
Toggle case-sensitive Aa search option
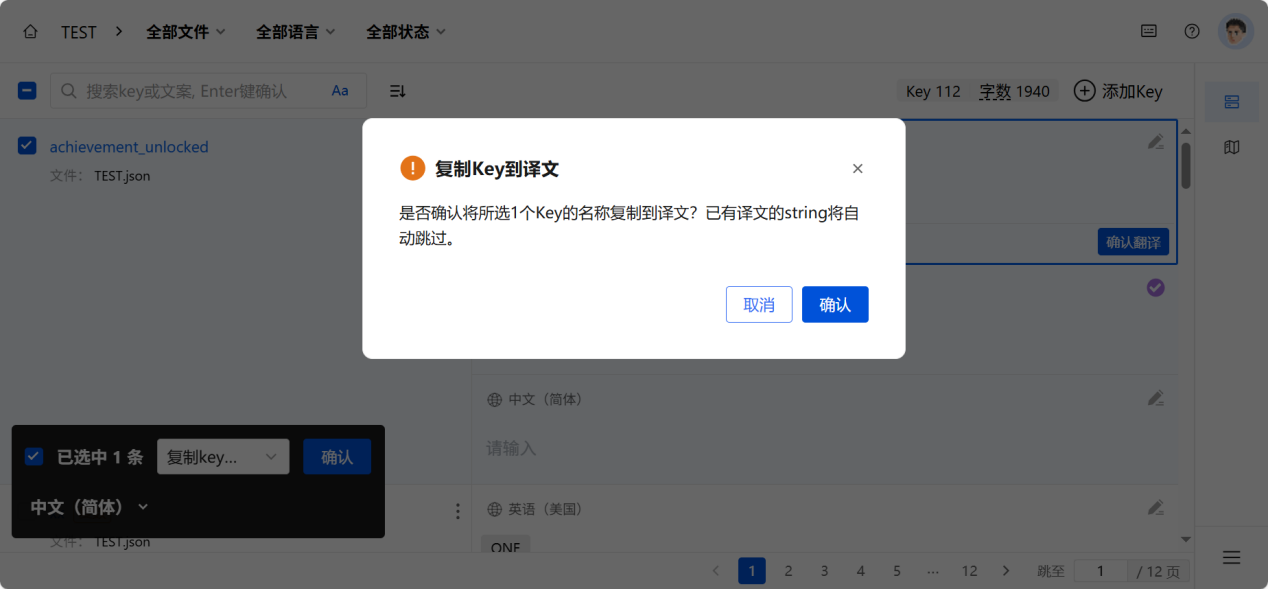(x=340, y=91)
